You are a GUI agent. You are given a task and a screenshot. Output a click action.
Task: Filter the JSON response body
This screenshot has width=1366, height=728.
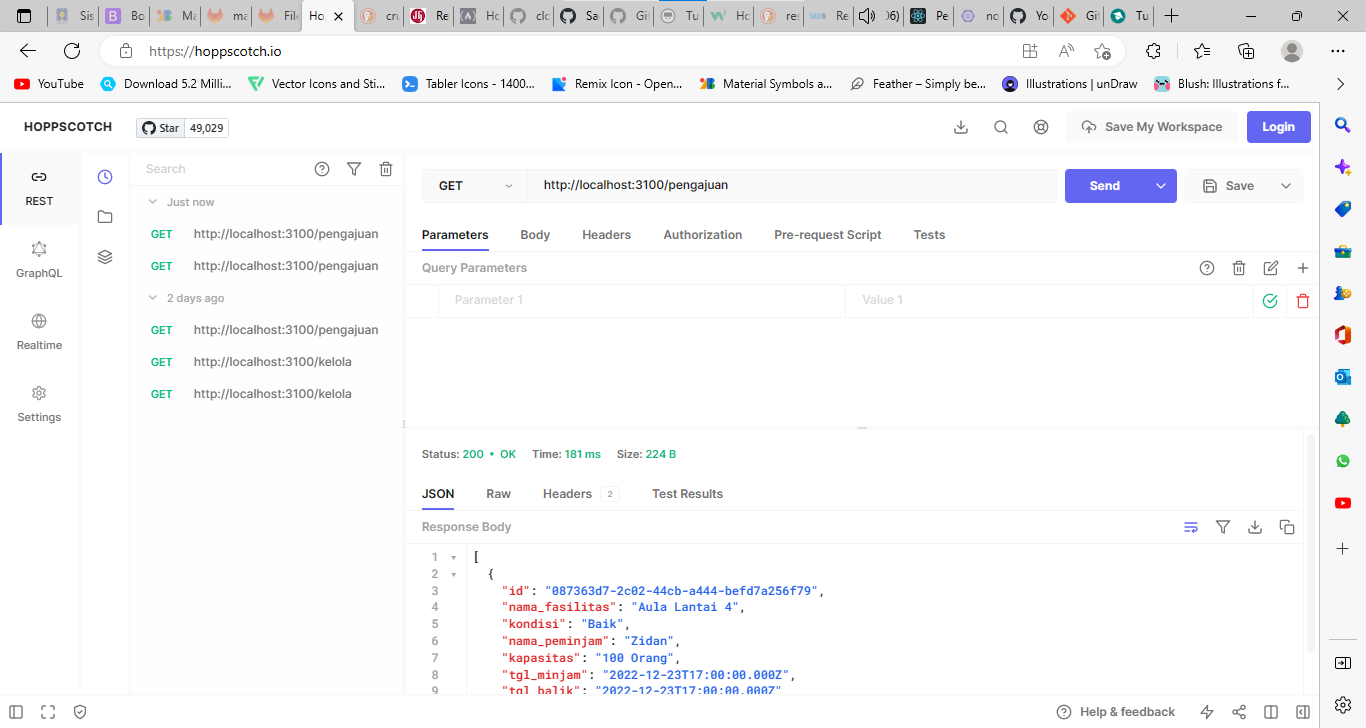[x=1223, y=526]
